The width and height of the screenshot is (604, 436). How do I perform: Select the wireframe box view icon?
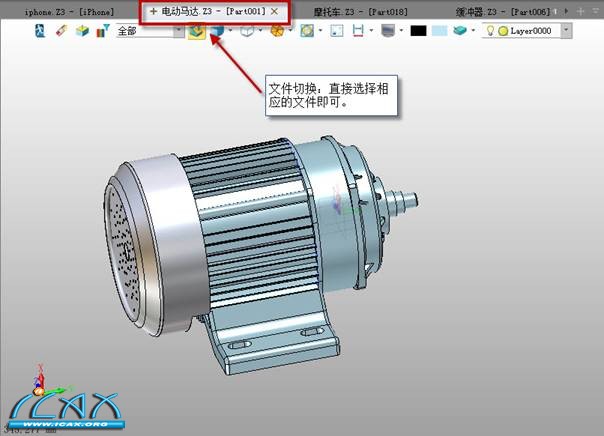247,31
